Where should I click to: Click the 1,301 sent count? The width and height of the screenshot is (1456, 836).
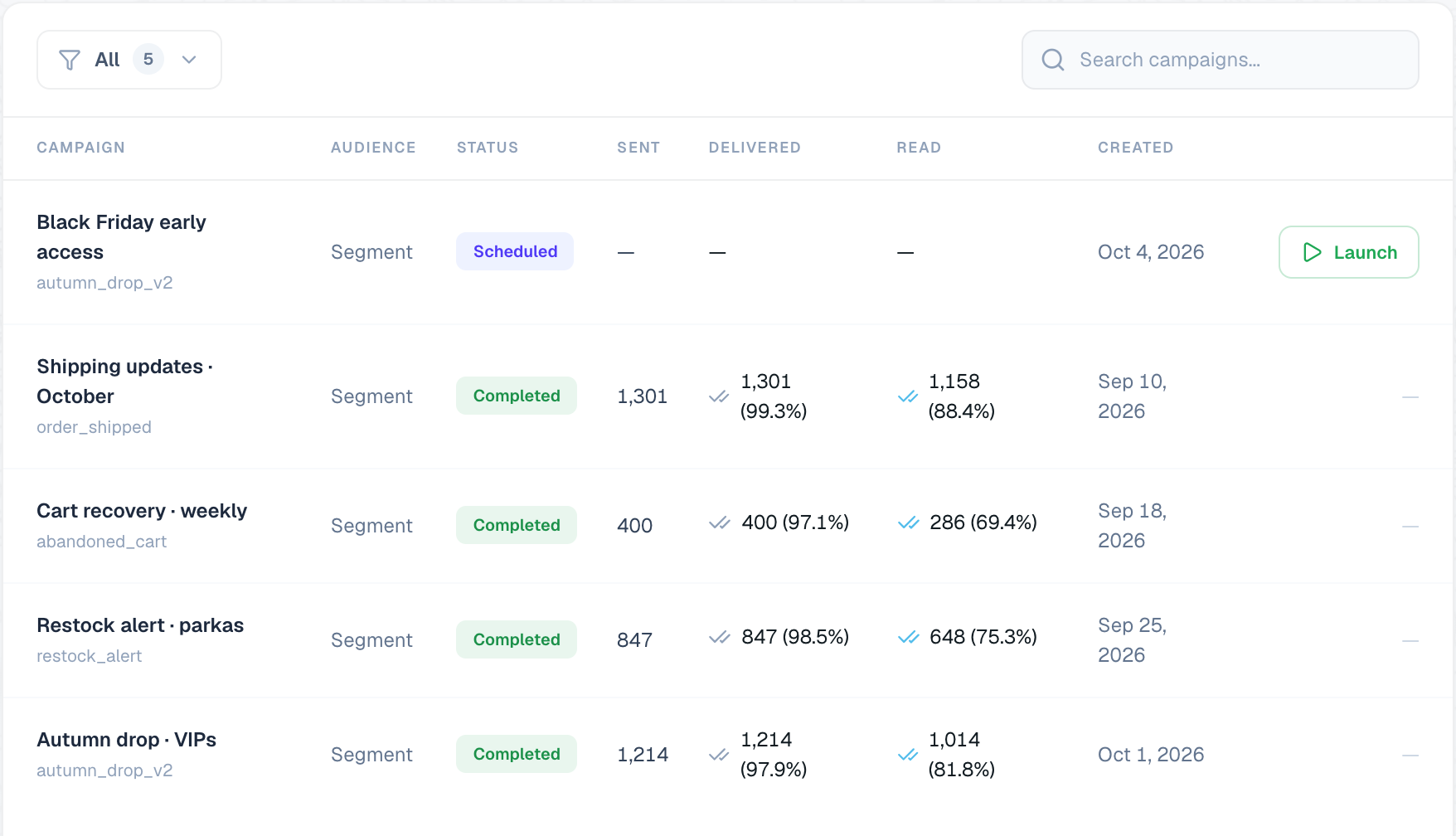tap(643, 396)
